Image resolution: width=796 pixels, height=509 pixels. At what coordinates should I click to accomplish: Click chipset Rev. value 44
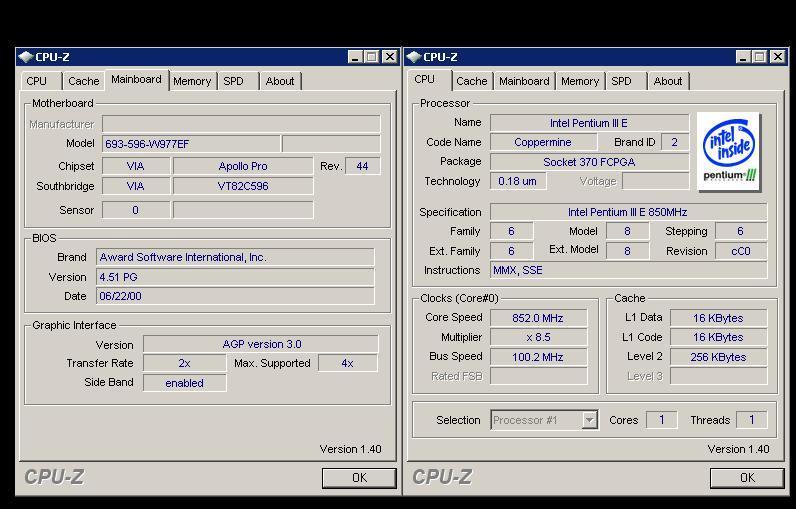pyautogui.click(x=362, y=166)
